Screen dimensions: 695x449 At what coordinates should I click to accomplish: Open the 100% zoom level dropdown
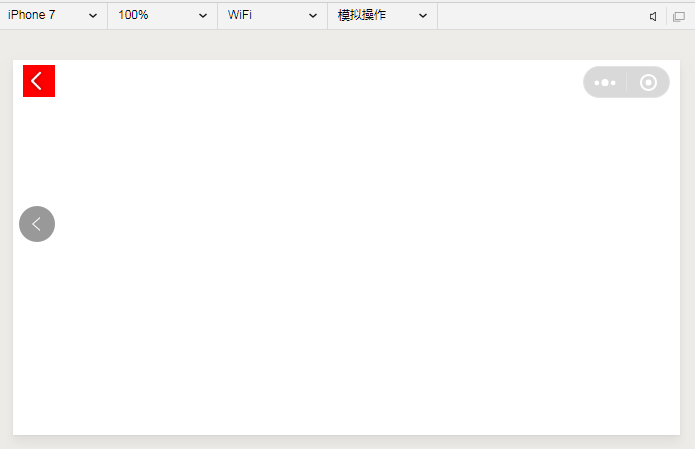[x=163, y=16]
